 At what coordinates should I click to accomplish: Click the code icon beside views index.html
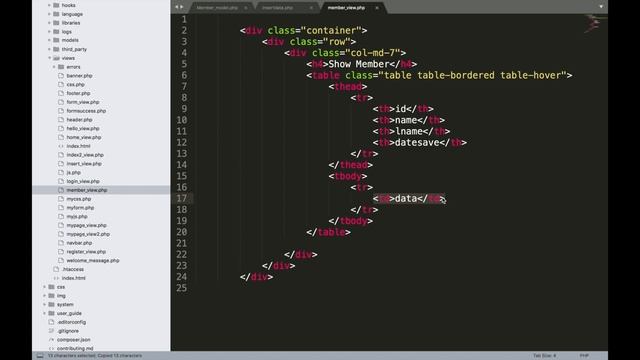pyautogui.click(x=61, y=146)
